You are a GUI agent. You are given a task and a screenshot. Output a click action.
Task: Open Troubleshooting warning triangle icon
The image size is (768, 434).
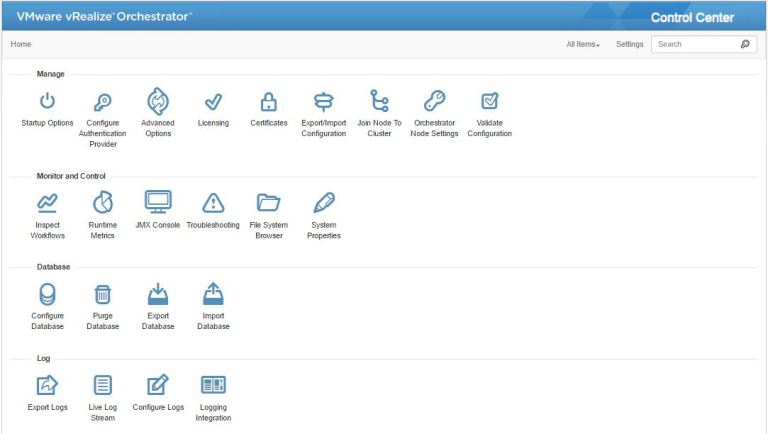(213, 203)
